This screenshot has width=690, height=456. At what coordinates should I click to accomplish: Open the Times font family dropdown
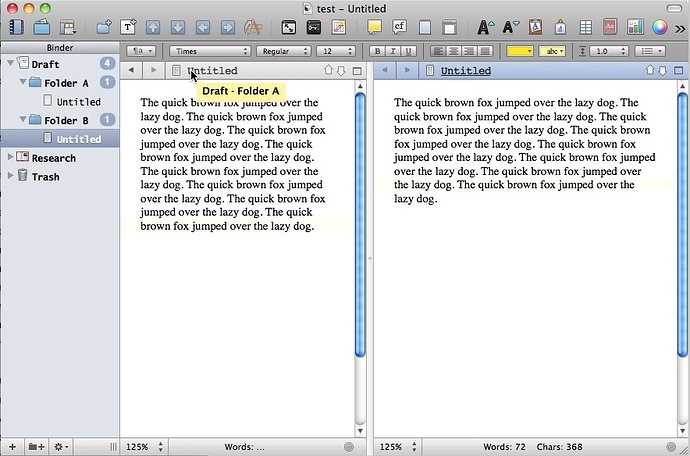click(209, 51)
